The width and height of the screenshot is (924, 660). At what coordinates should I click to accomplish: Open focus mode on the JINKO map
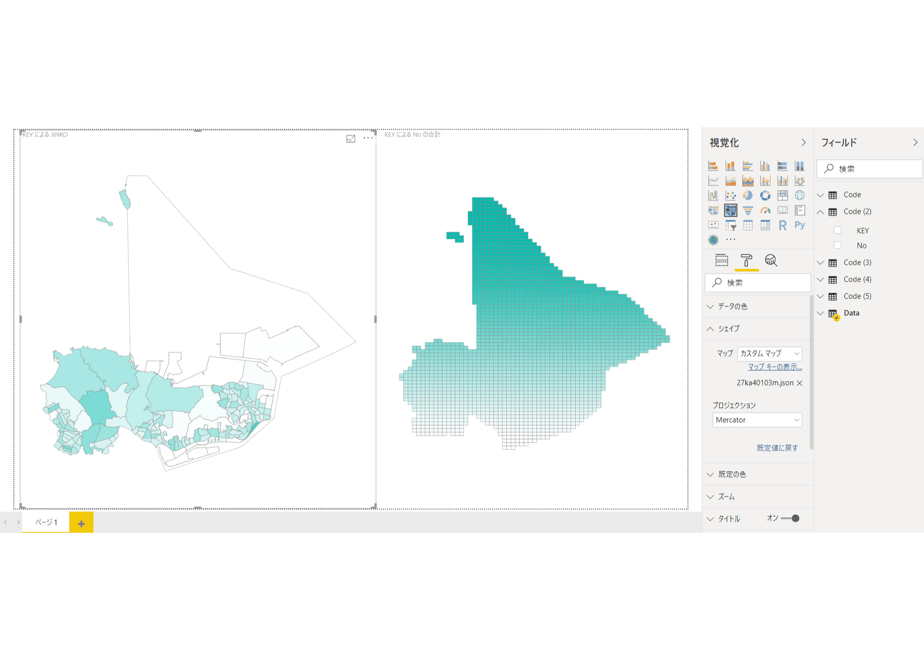pos(351,138)
